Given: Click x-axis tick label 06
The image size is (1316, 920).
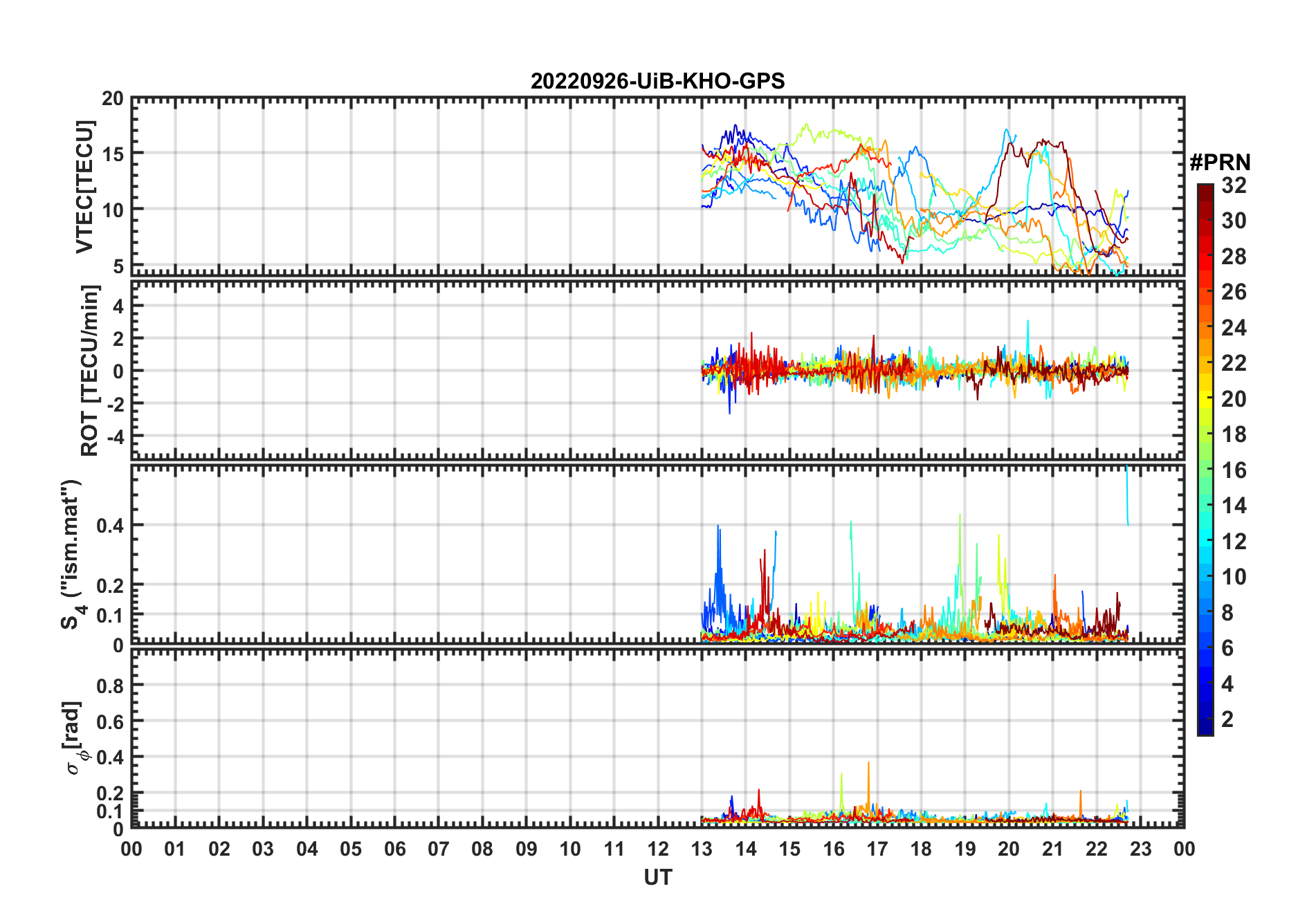Looking at the screenshot, I should [394, 849].
